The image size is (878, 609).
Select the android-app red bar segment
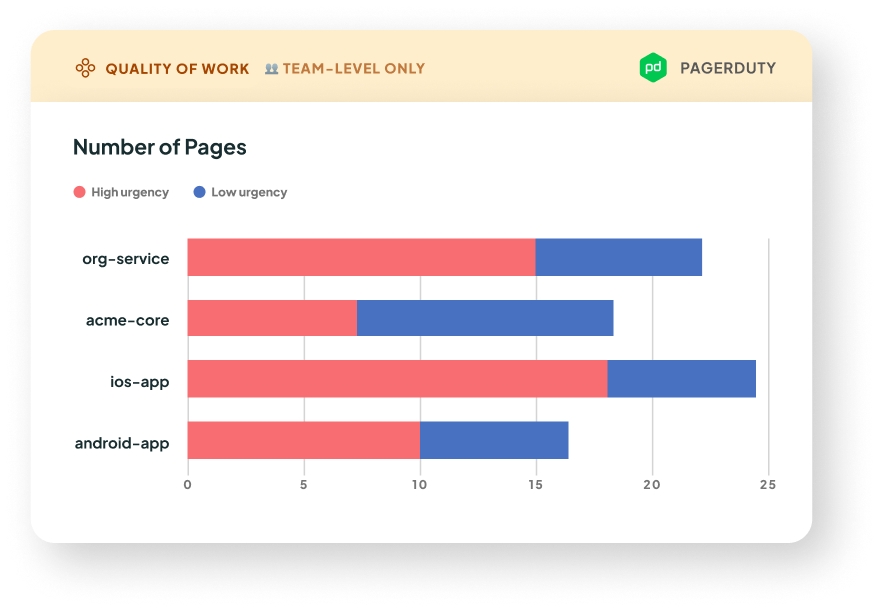[x=303, y=440]
